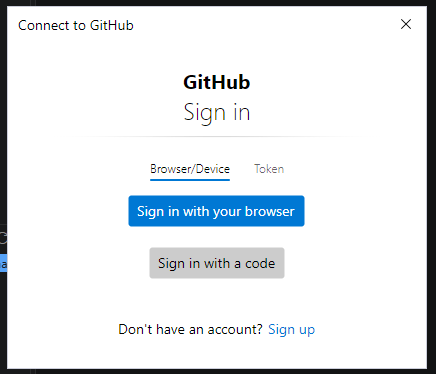The image size is (436, 374).
Task: Click the blue underline below Browser/Device
Action: (x=190, y=180)
